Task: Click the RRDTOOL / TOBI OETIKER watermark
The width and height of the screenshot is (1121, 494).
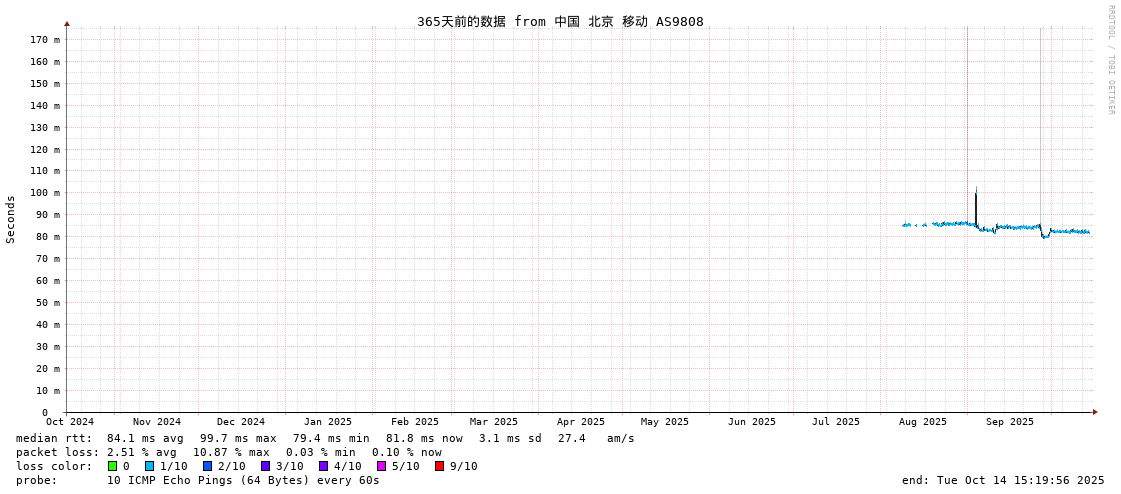Action: (x=1110, y=60)
